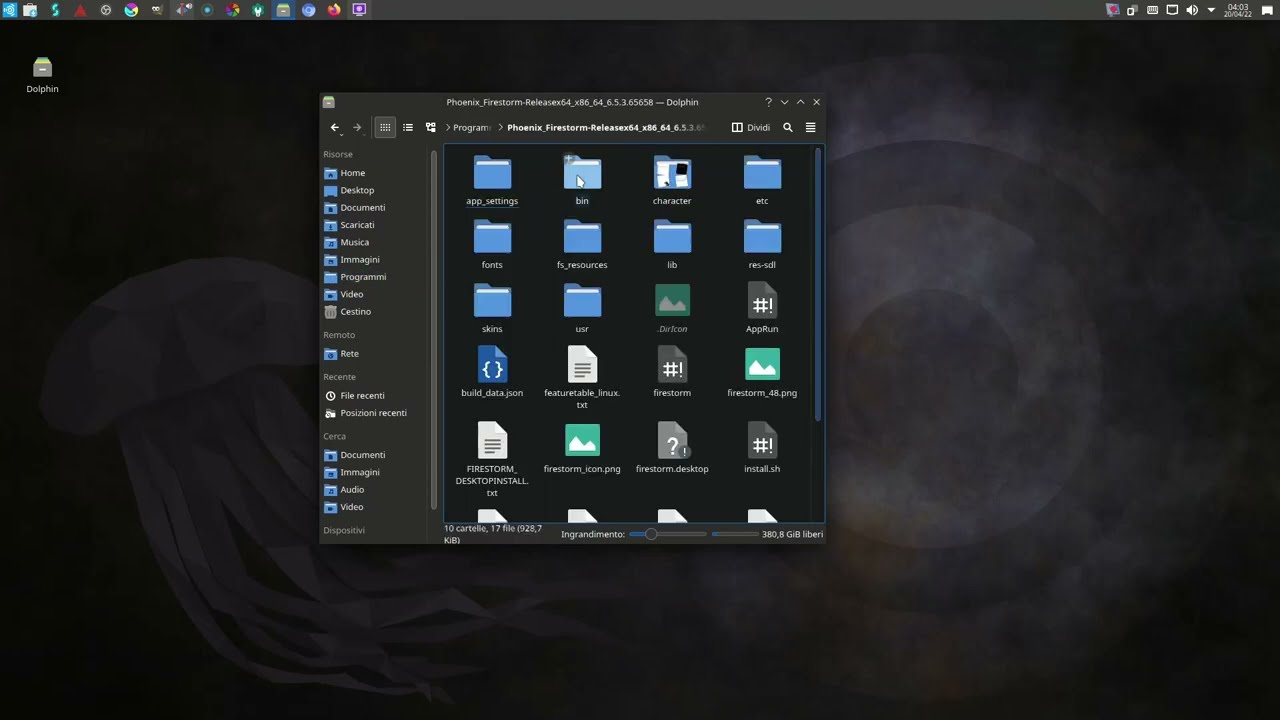Select the firestorm script file
The width and height of the screenshot is (1280, 720).
point(672,373)
